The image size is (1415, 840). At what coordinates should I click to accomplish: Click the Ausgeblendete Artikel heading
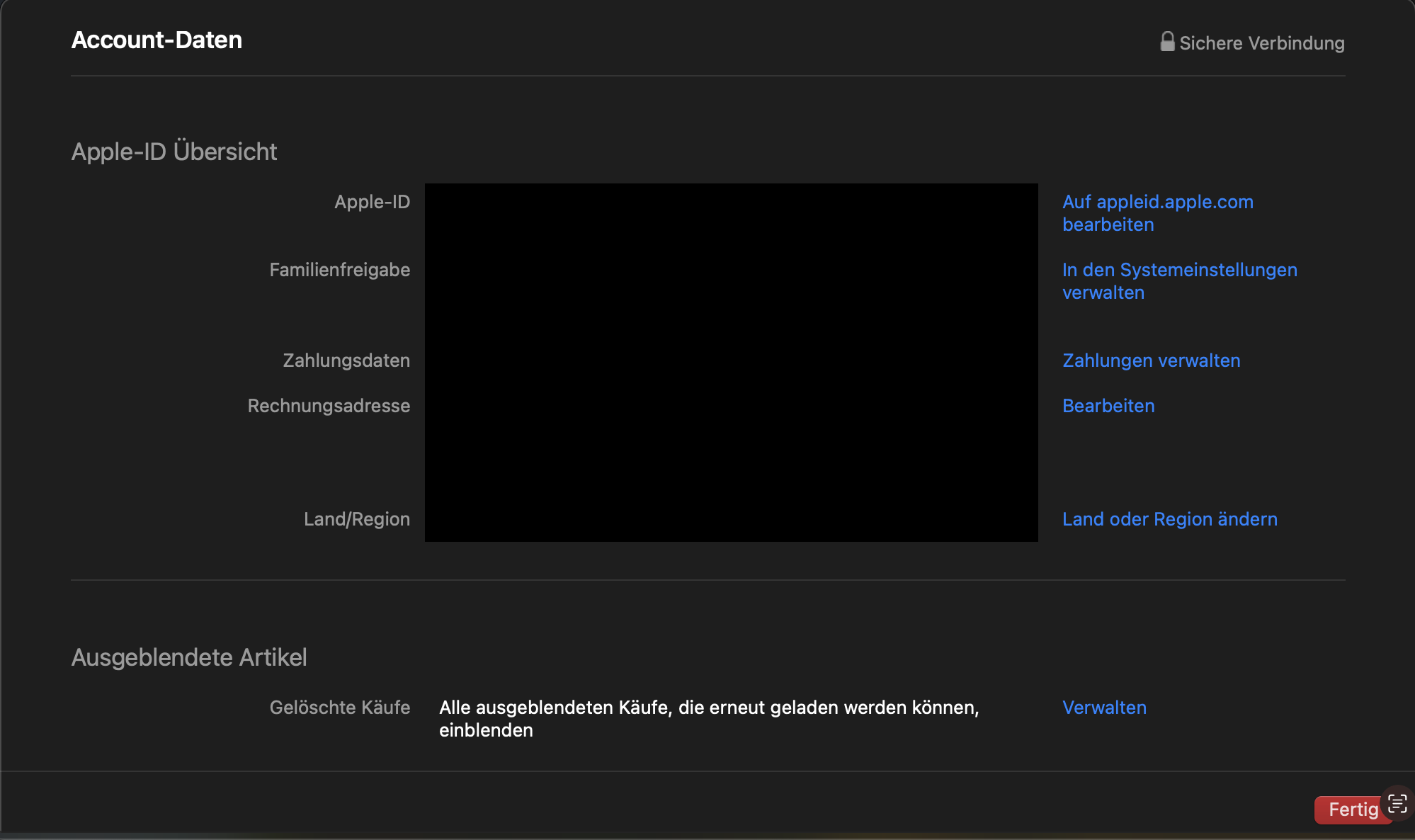coord(189,657)
